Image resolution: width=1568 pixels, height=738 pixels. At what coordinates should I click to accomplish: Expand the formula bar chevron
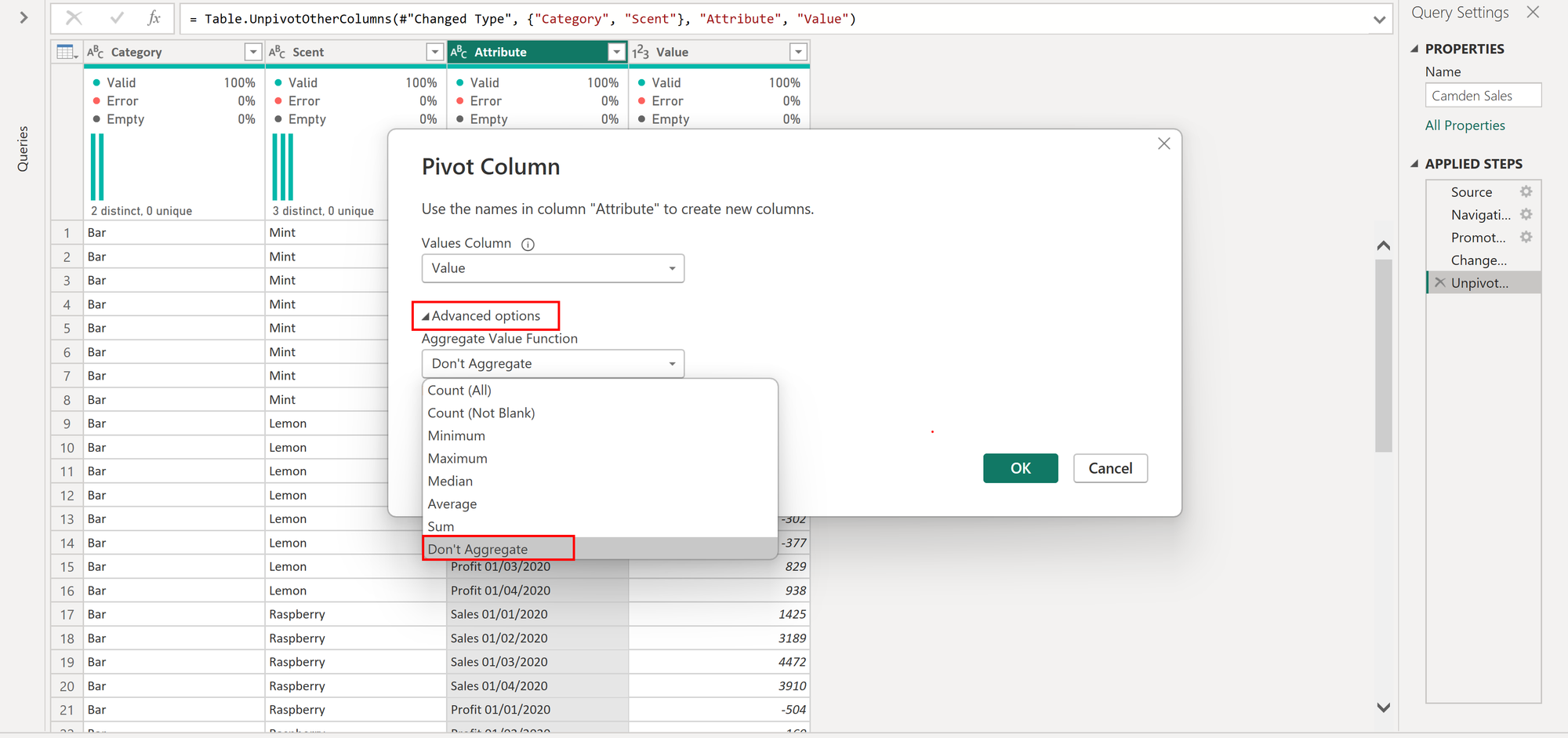1379,20
